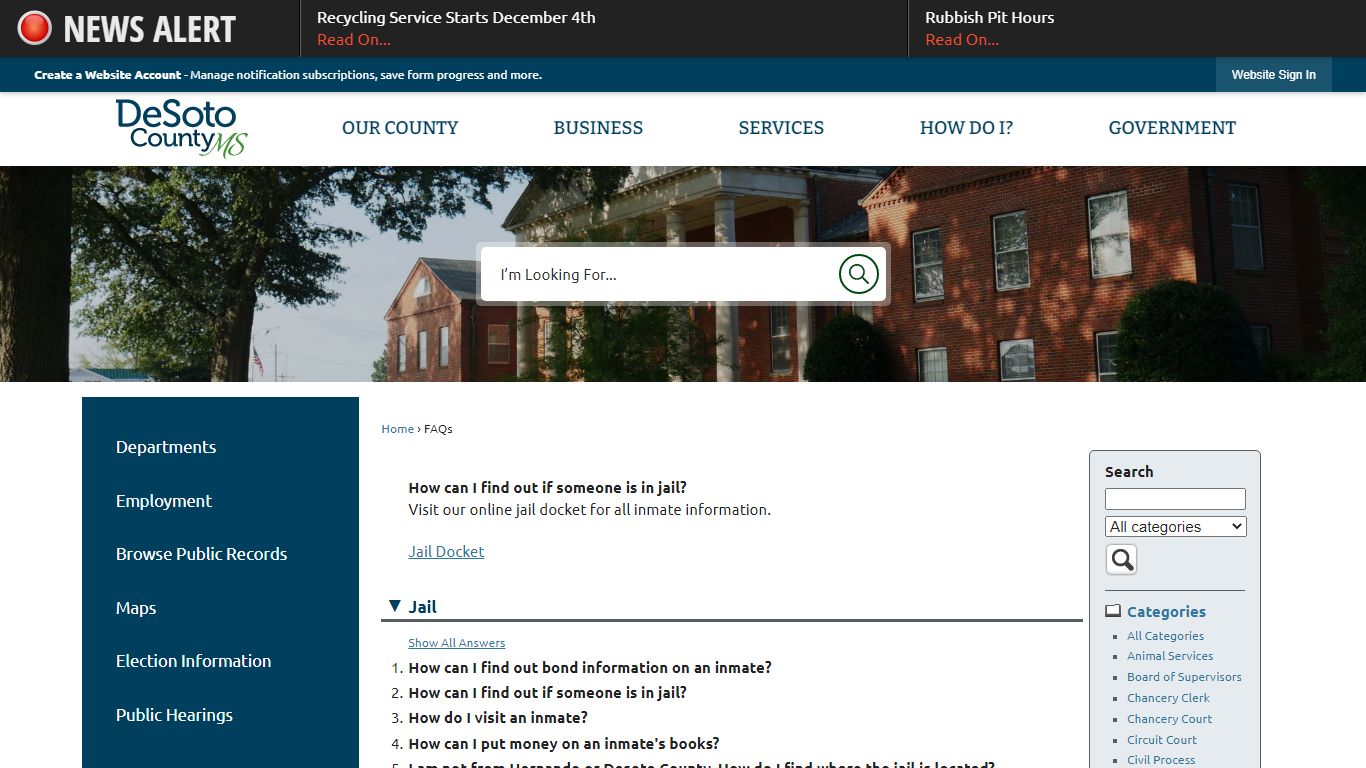Click the Categories panel icon
The height and width of the screenshot is (768, 1366).
(1113, 611)
